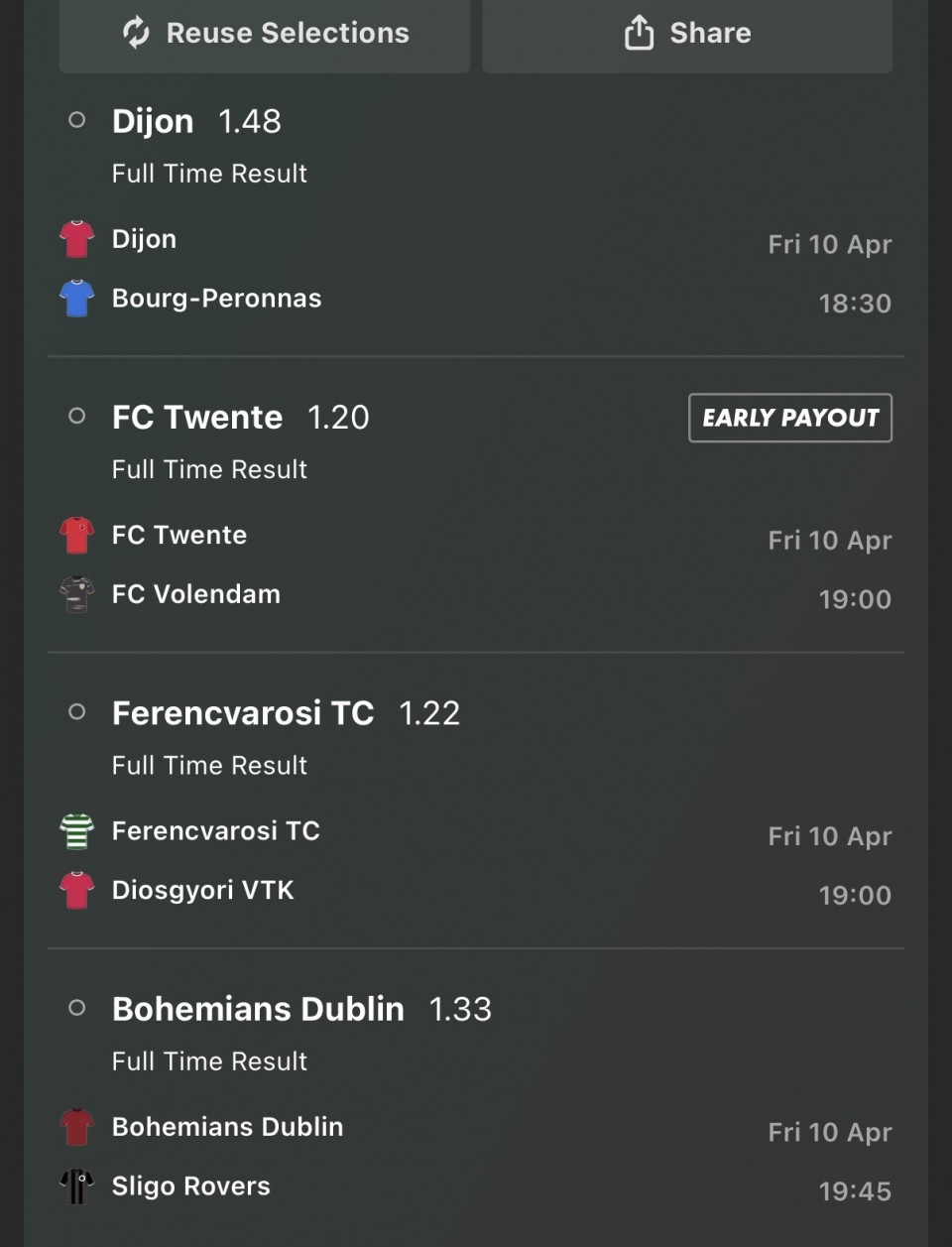The width and height of the screenshot is (952, 1247).
Task: Select the Bohemians Dublin 1.33 status circle
Action: pyautogui.click(x=76, y=1008)
